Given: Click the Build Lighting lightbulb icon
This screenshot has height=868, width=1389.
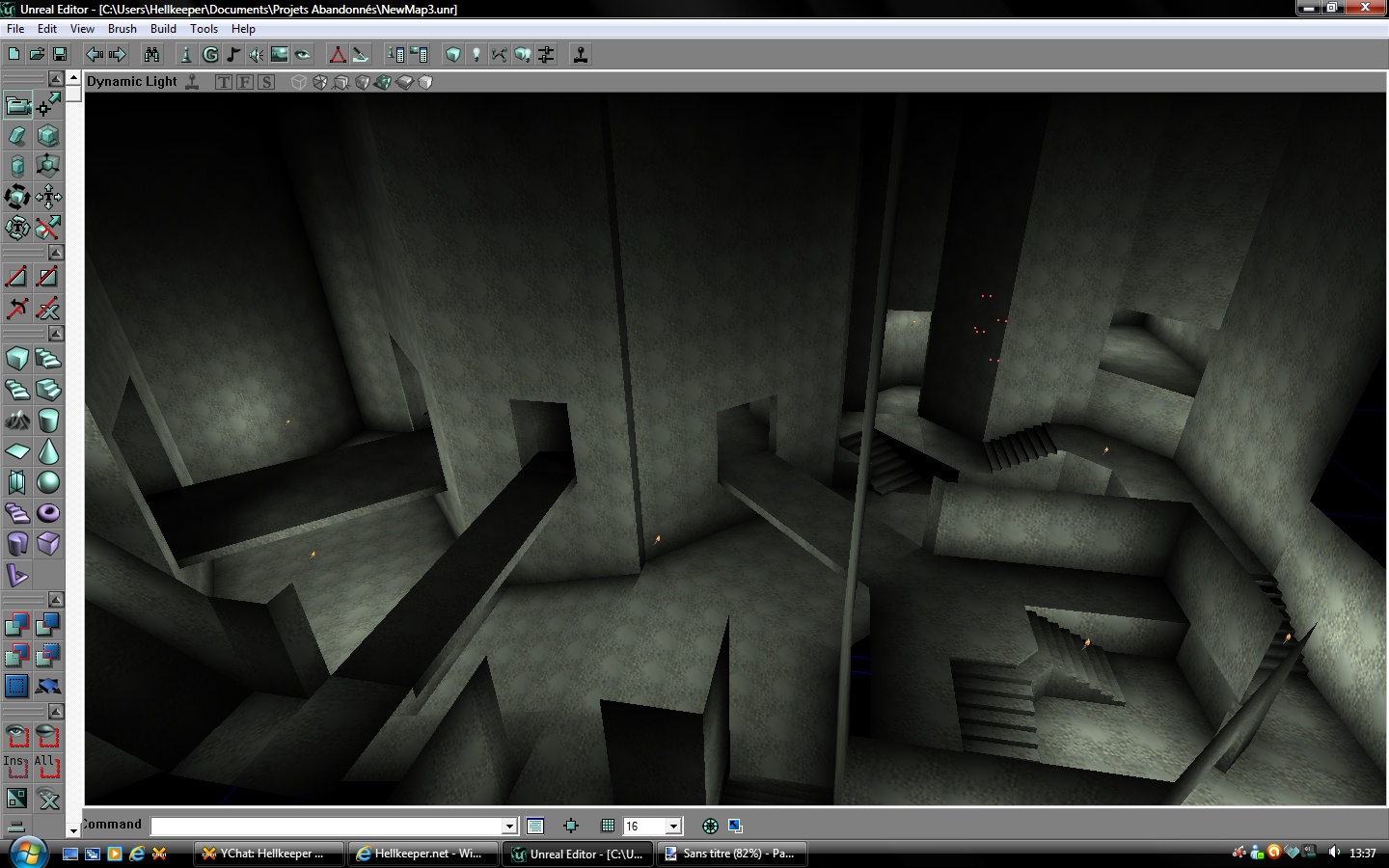Looking at the screenshot, I should point(476,55).
